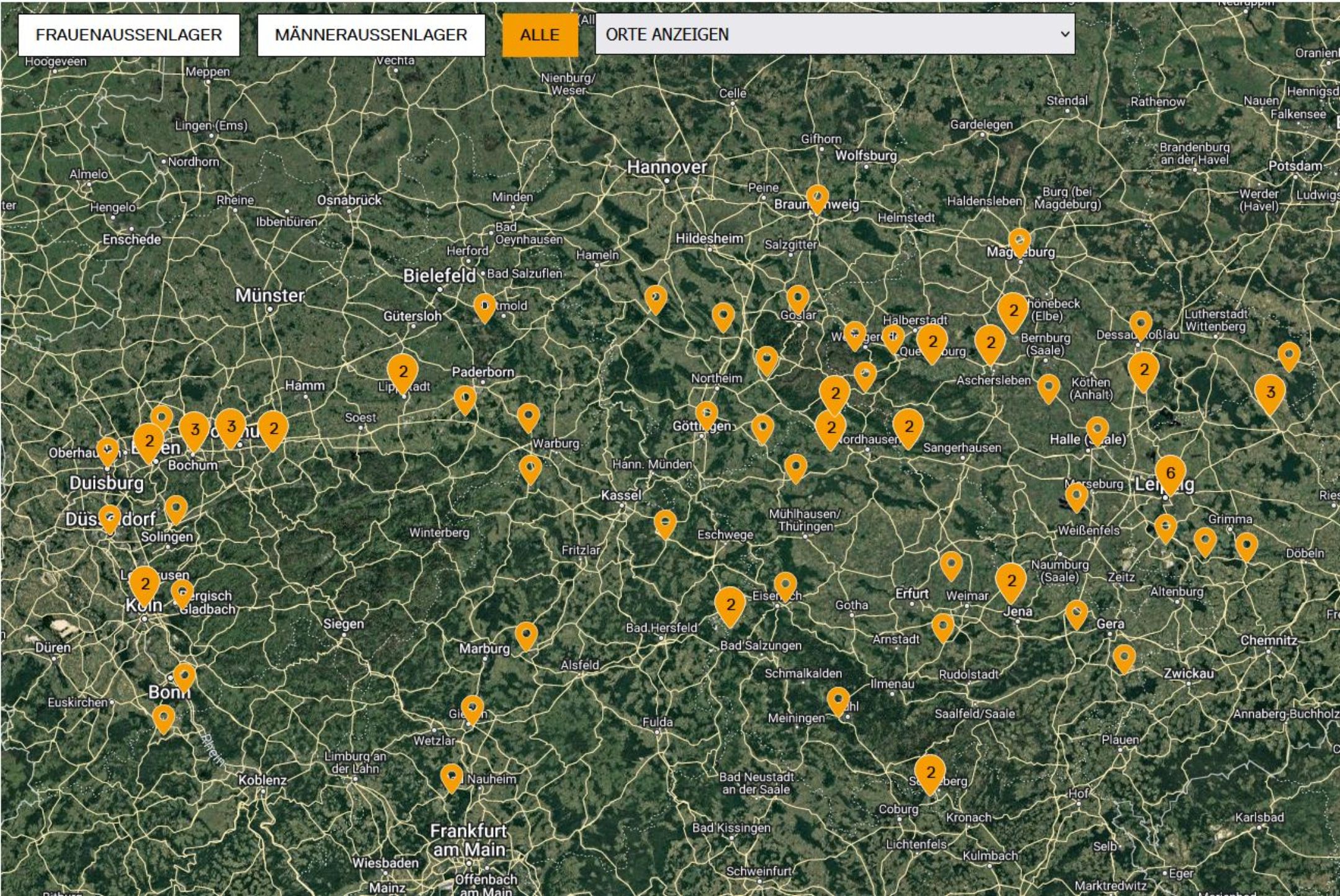The image size is (1340, 896).
Task: Filter by Frauenaussenlager
Action: point(129,35)
